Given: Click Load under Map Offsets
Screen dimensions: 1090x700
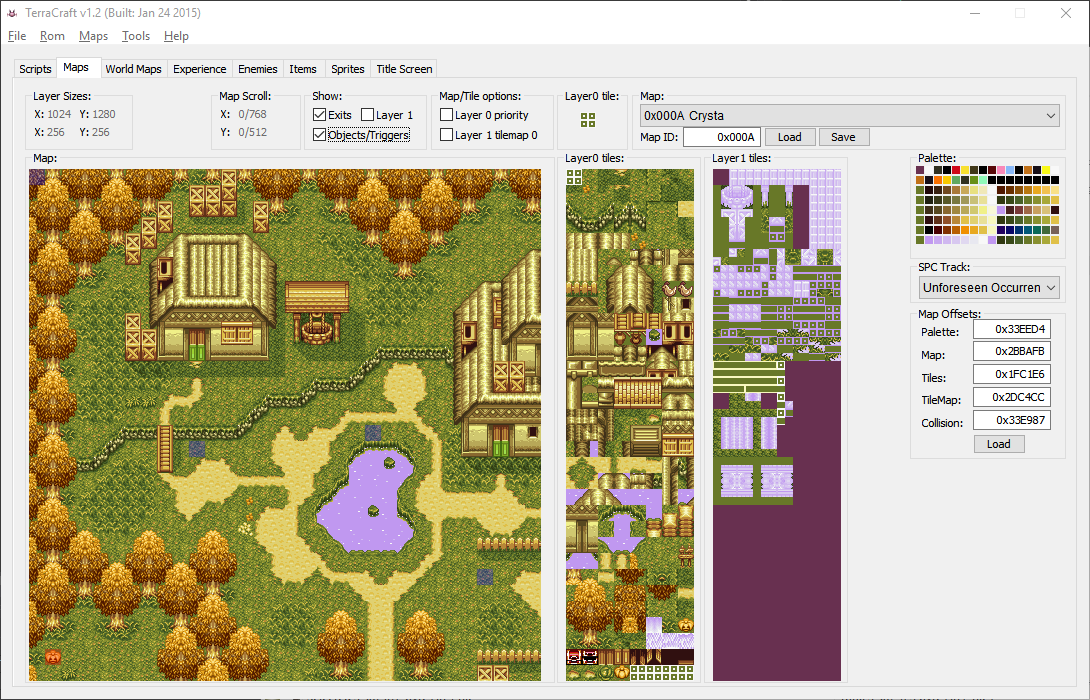Looking at the screenshot, I should [x=999, y=444].
